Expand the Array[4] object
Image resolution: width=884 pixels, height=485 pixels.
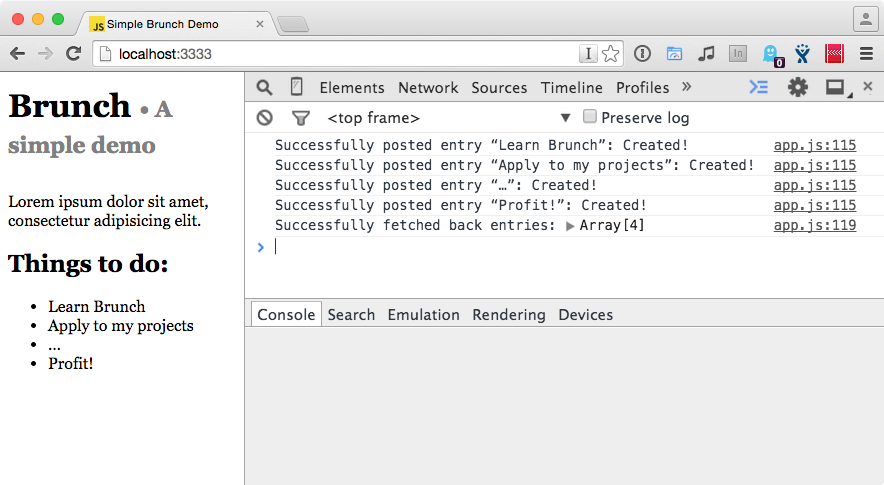pyautogui.click(x=569, y=226)
